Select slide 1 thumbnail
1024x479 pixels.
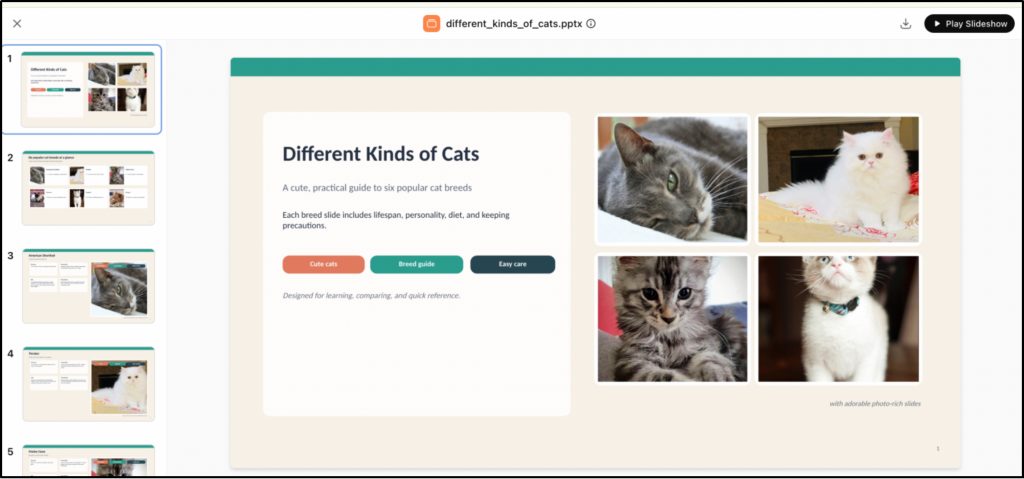coord(88,90)
